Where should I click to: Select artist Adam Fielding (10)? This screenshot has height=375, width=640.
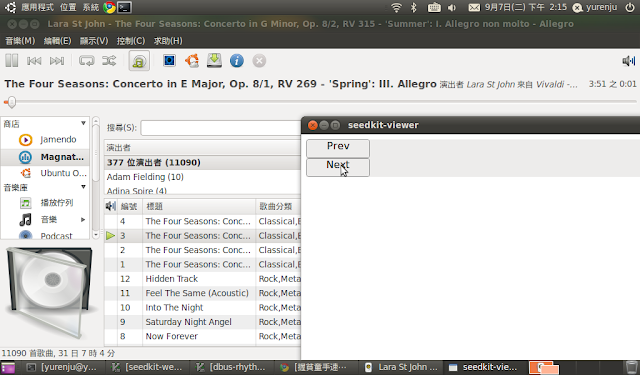(203, 177)
